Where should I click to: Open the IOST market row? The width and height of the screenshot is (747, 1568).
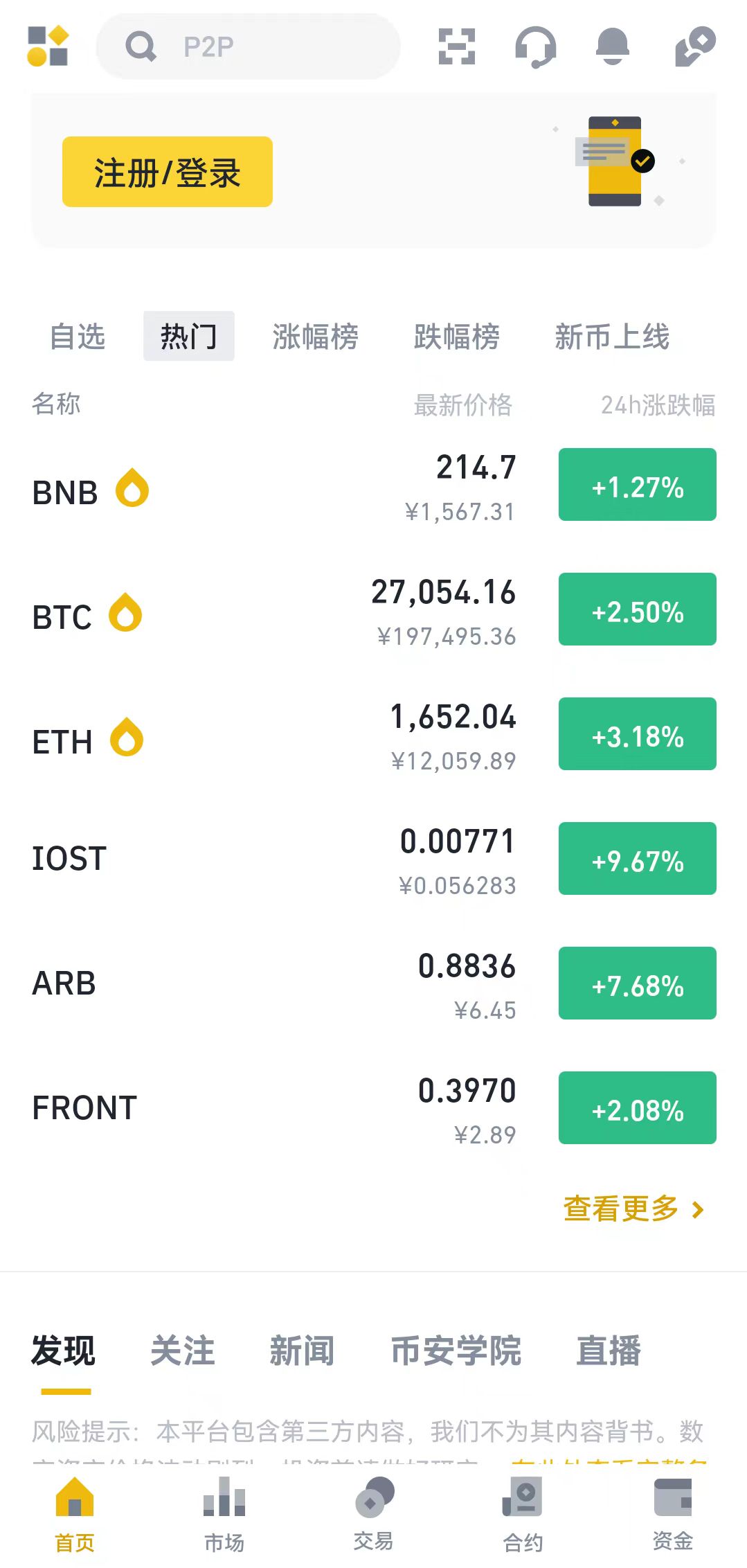(277, 859)
